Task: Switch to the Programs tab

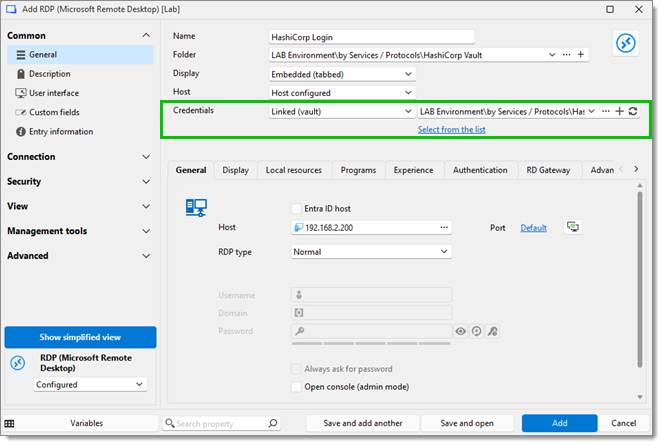Action: [359, 170]
